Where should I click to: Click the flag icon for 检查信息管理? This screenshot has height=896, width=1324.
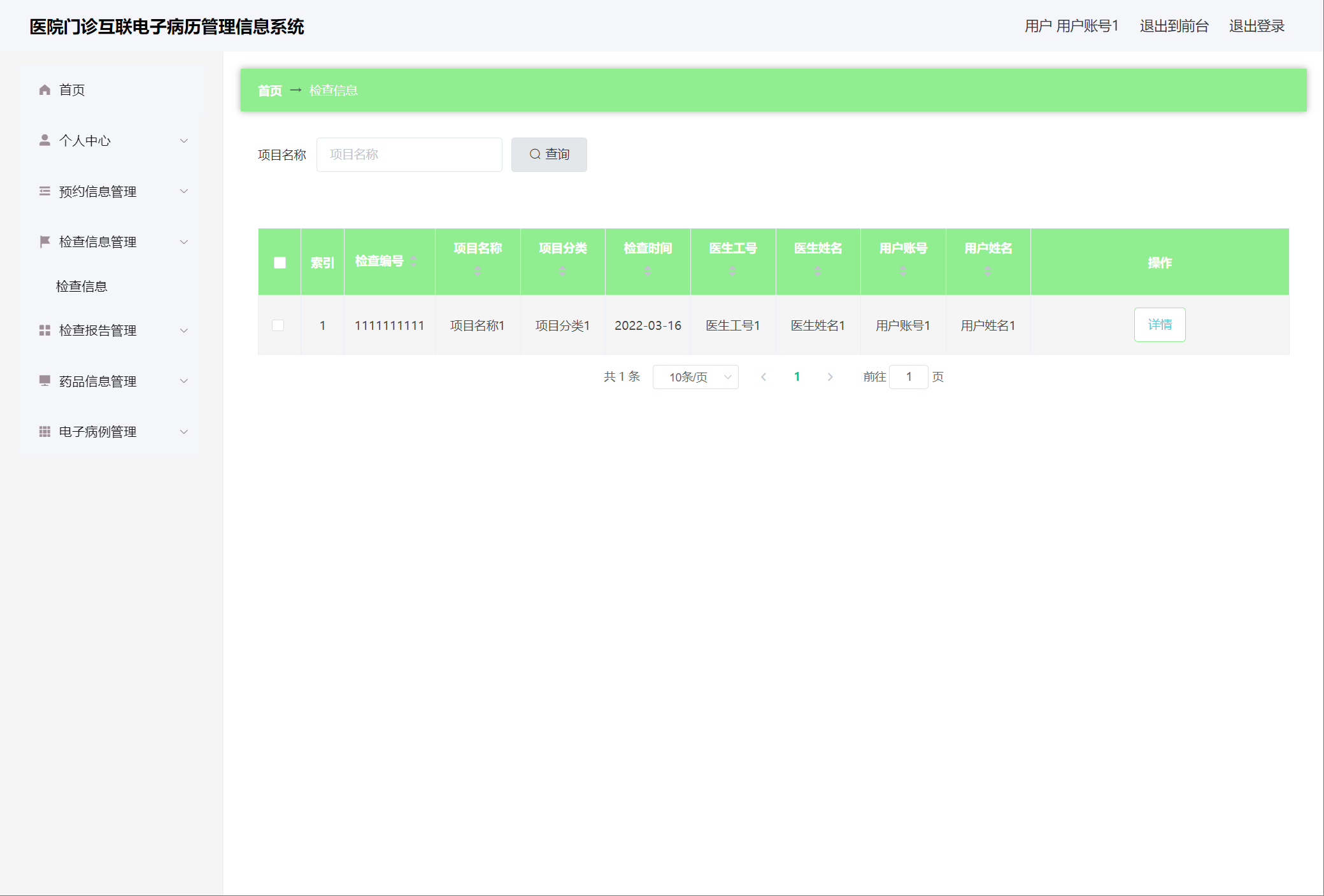click(45, 241)
